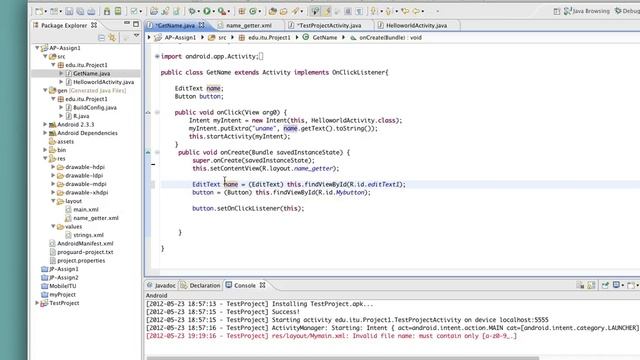The height and width of the screenshot is (360, 640).
Task: Switch to the HelloworldActivity.java editor tab
Action: (x=416, y=25)
